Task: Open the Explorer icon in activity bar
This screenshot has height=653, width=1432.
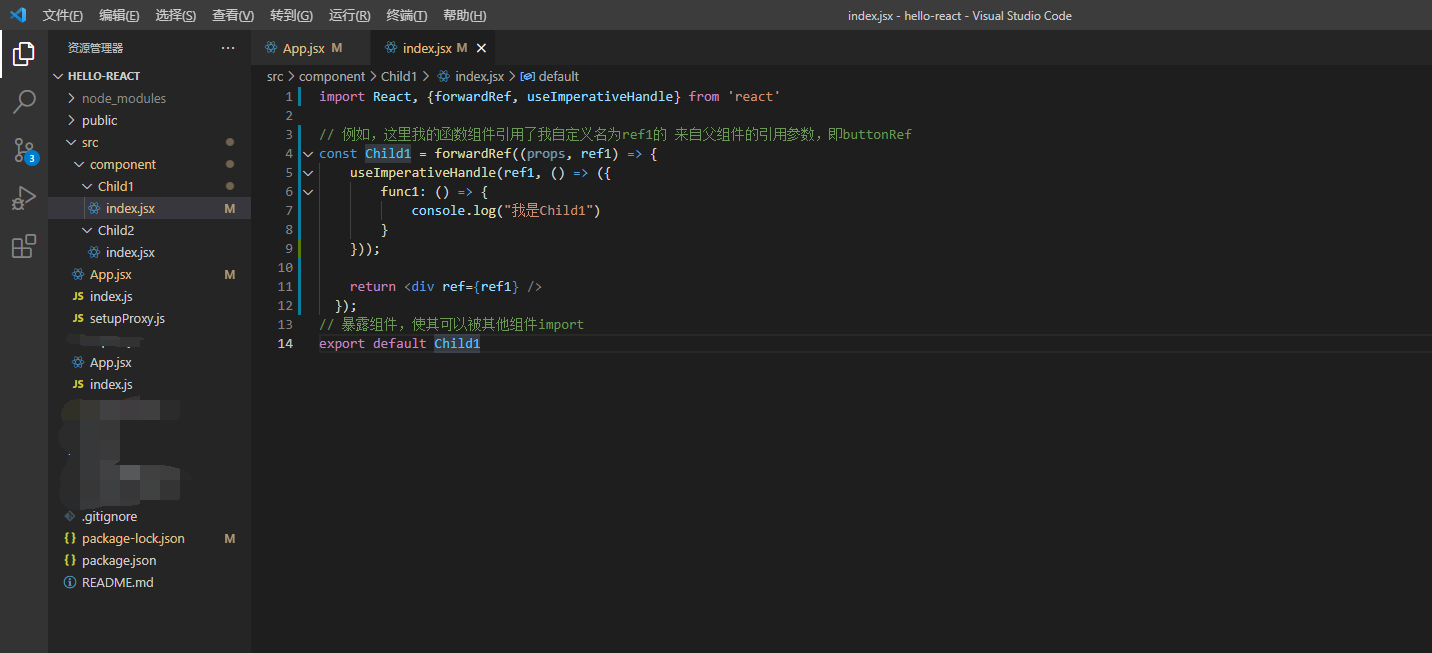Action: [x=23, y=53]
